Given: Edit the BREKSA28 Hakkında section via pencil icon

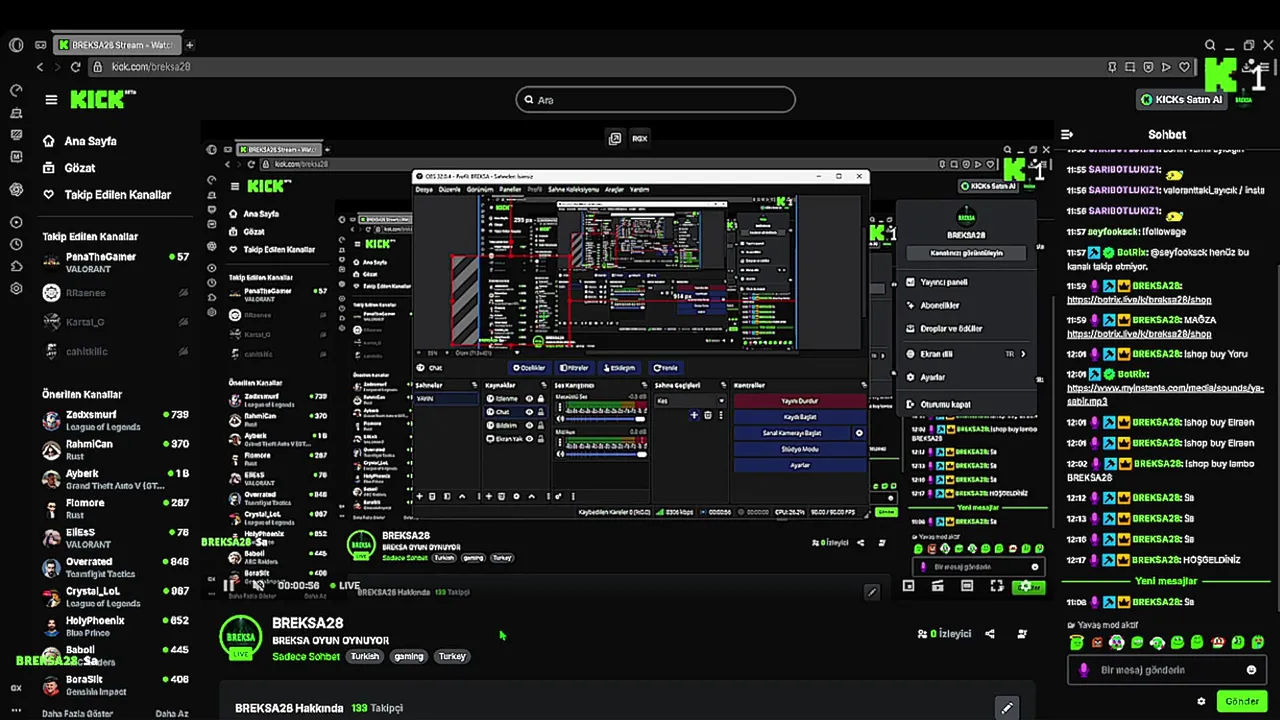Looking at the screenshot, I should click(x=1007, y=708).
